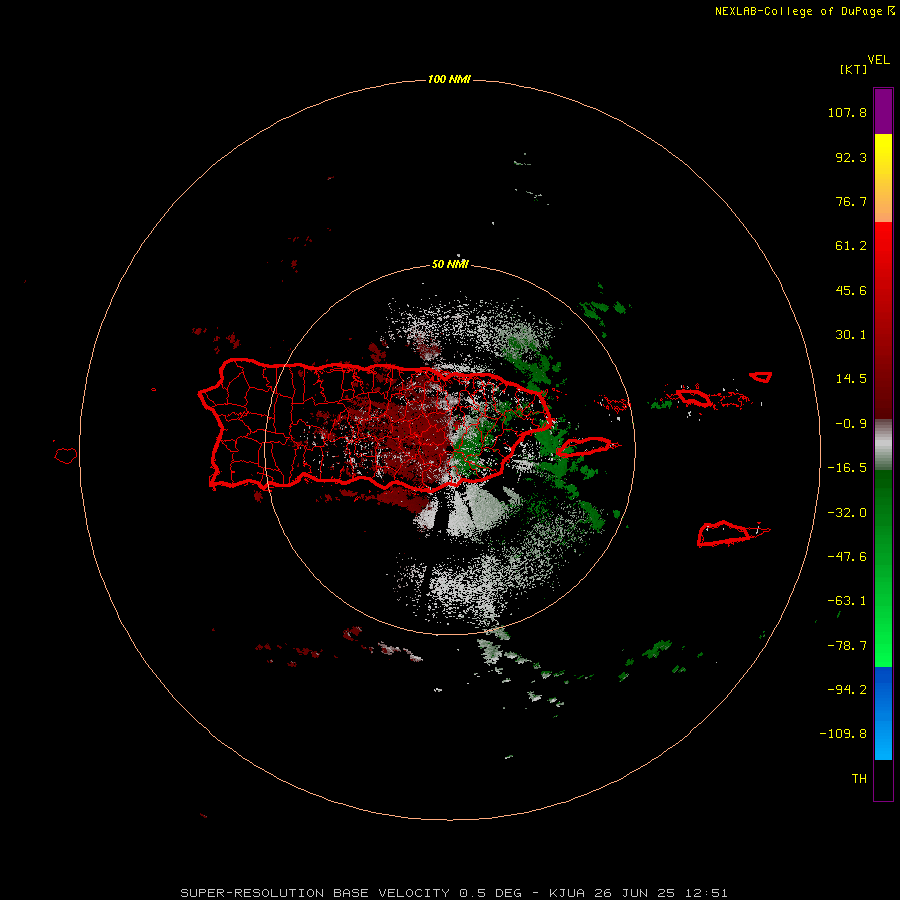
Task: Click the -109.8 velocity scale value
Action: (843, 734)
